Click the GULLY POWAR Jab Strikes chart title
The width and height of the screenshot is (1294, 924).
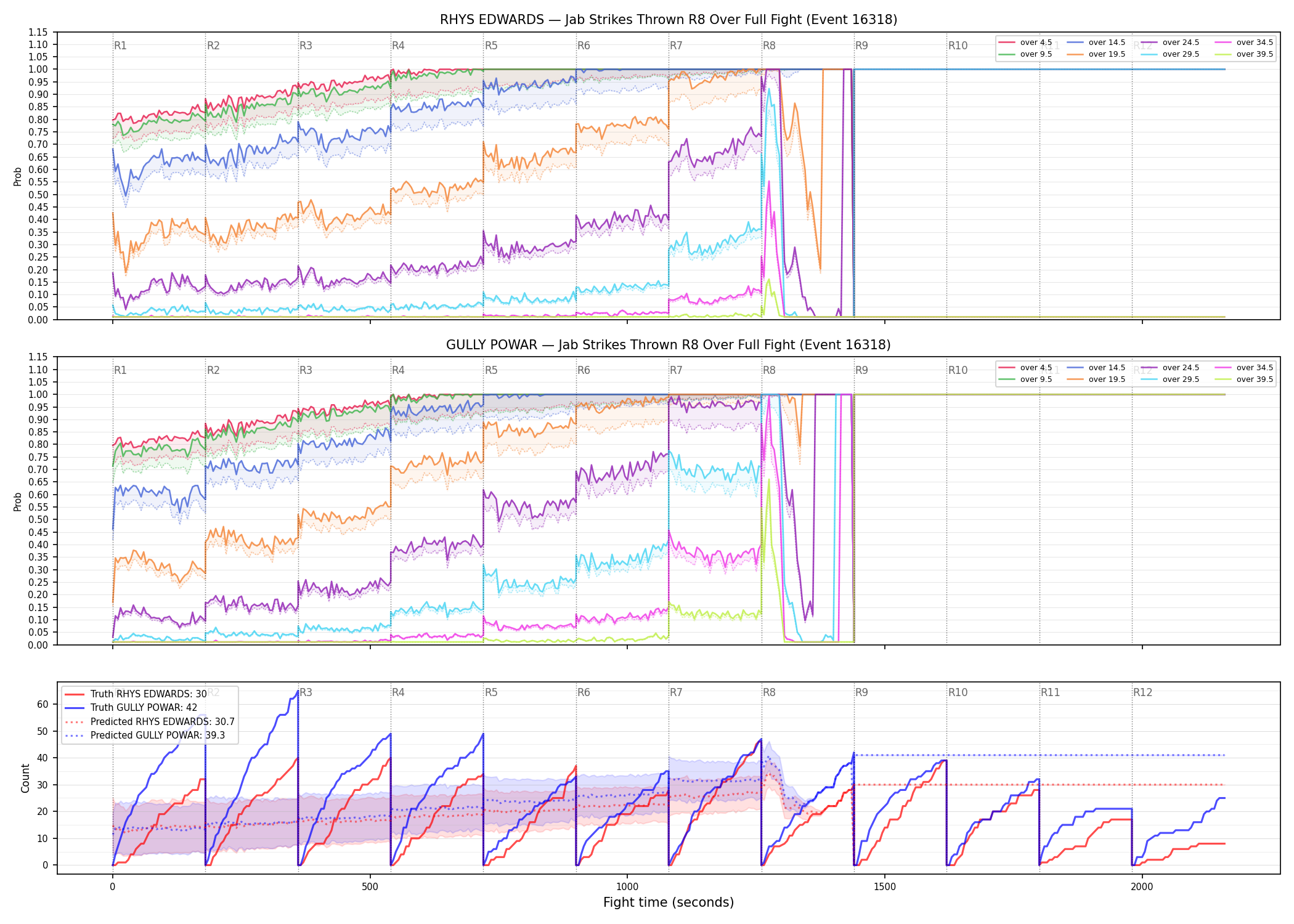[669, 345]
